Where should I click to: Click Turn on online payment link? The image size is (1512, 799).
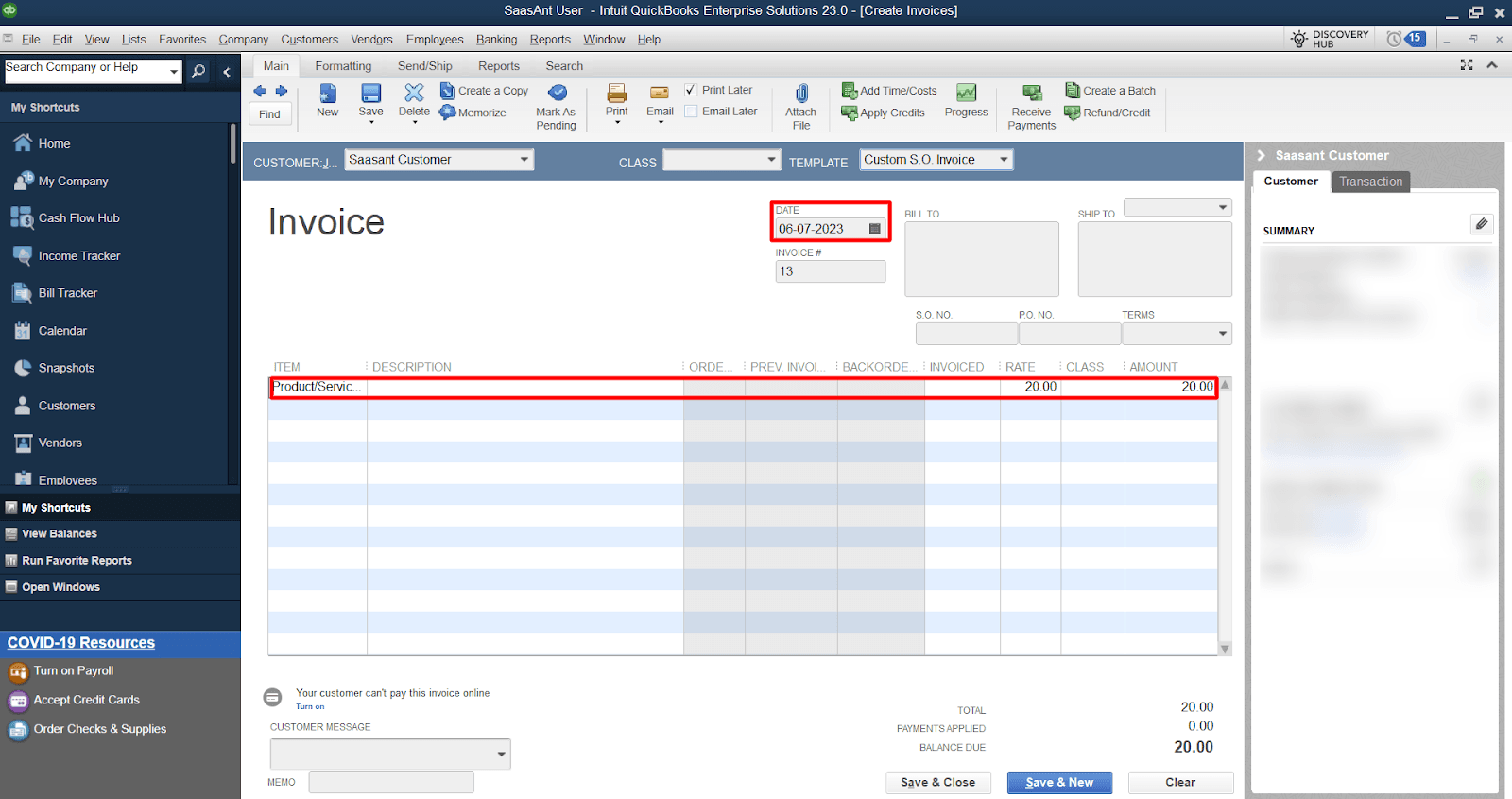[310, 706]
